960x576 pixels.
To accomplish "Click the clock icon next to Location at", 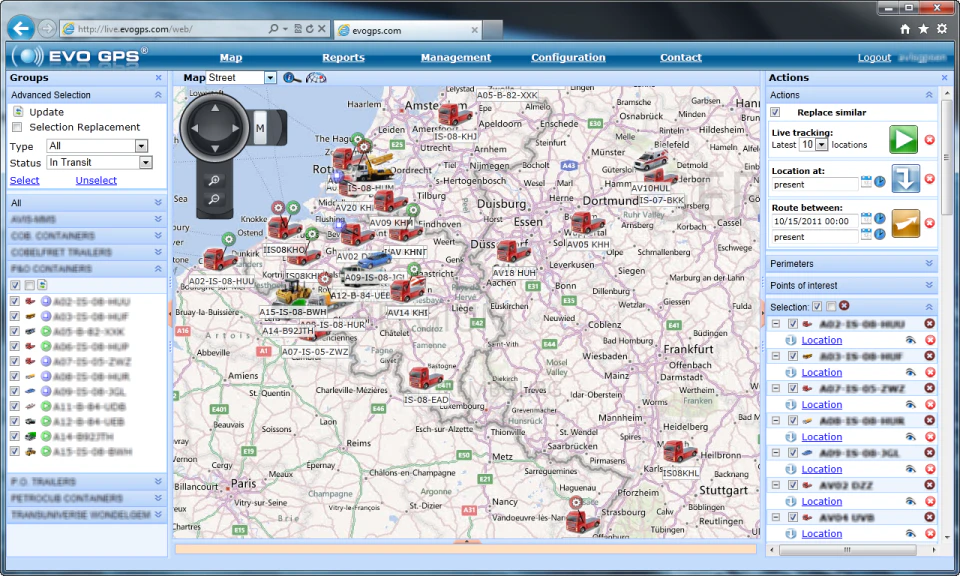I will point(879,182).
